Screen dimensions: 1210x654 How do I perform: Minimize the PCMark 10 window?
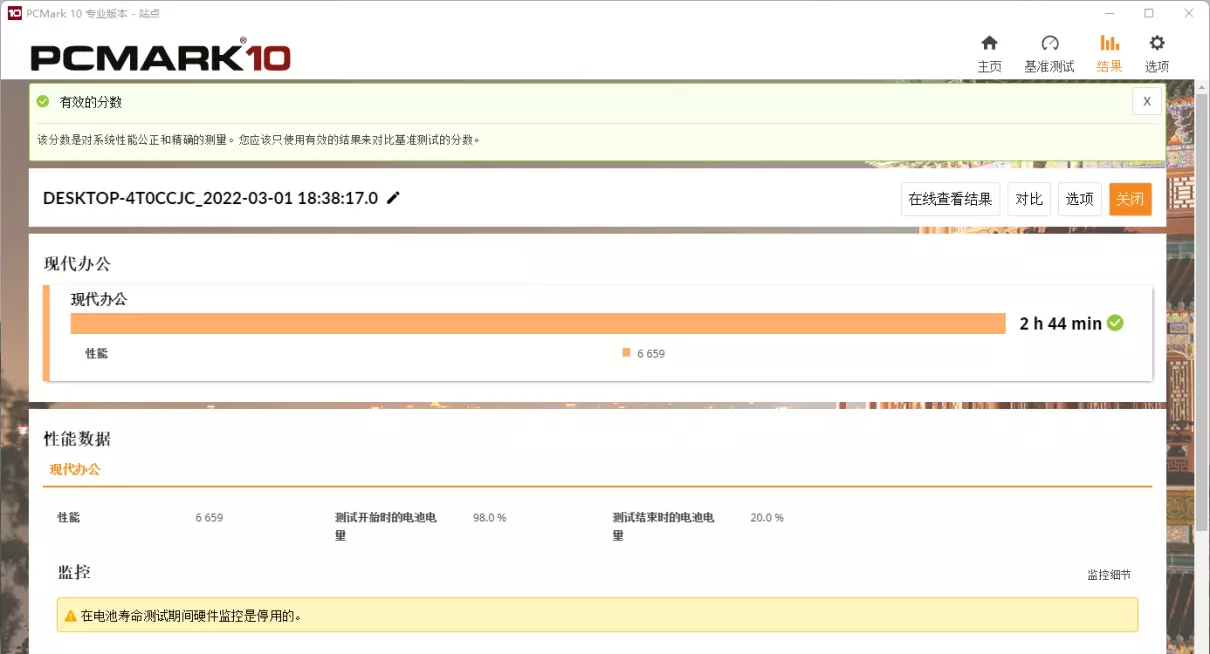point(1110,13)
